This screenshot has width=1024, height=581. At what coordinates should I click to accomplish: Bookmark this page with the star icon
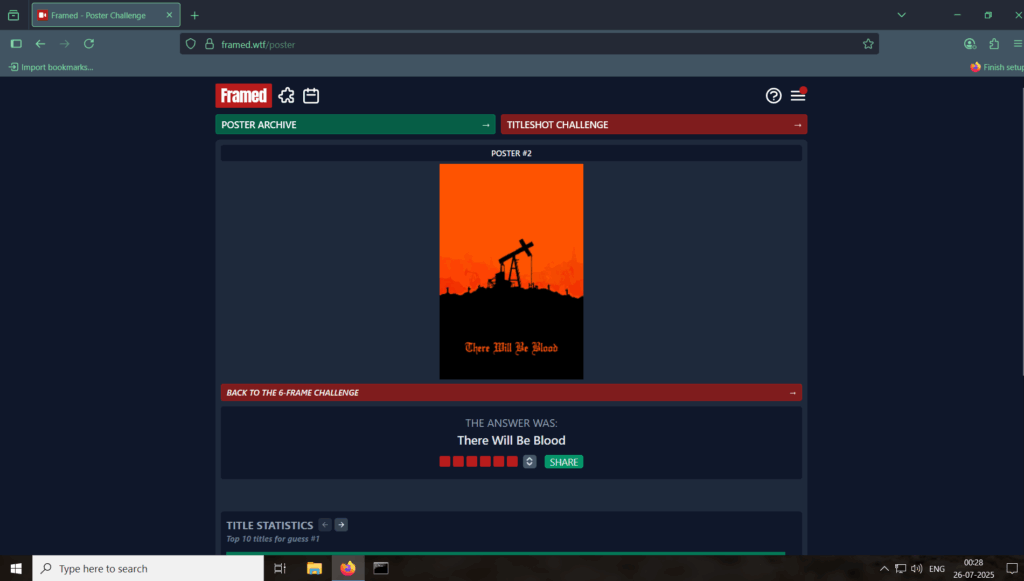click(868, 44)
